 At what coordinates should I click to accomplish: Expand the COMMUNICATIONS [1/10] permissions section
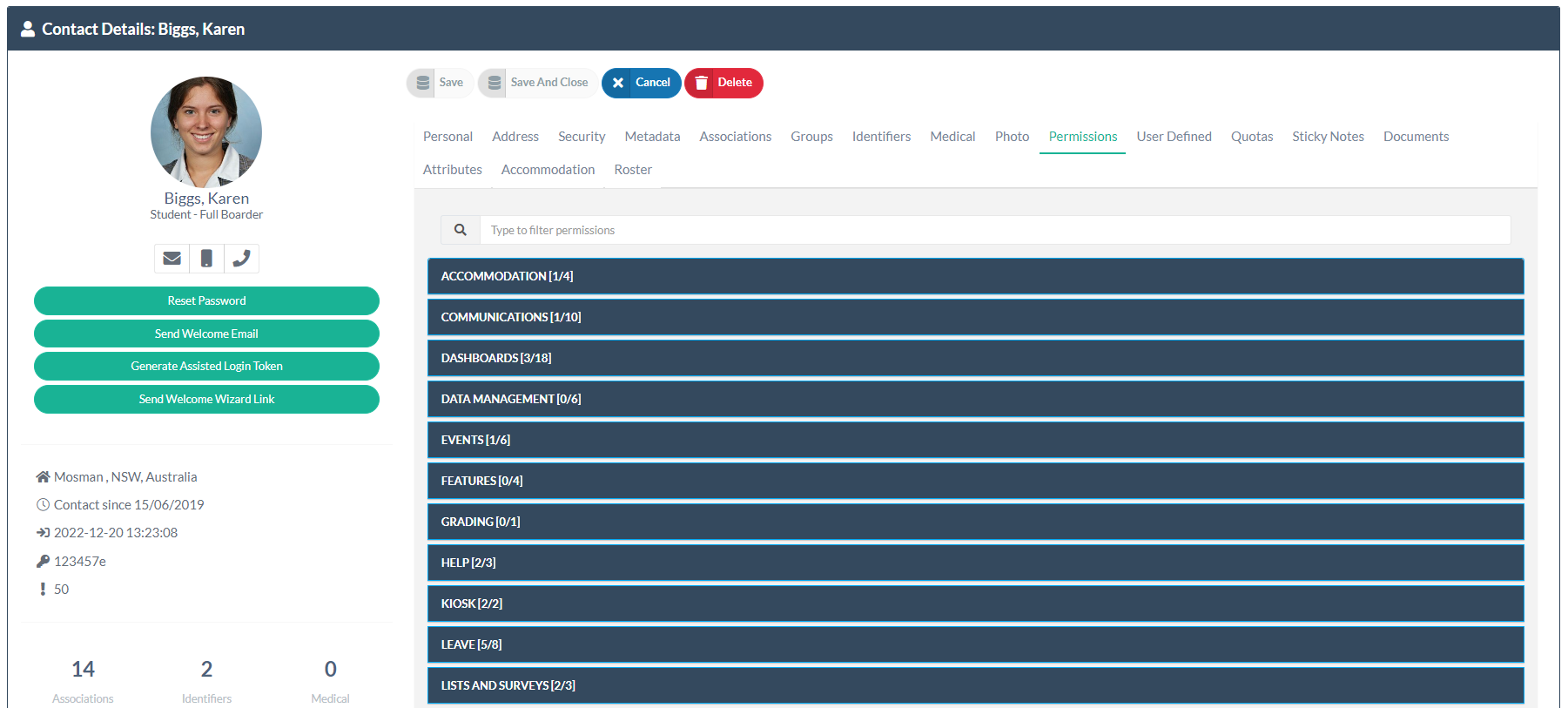[x=976, y=317]
